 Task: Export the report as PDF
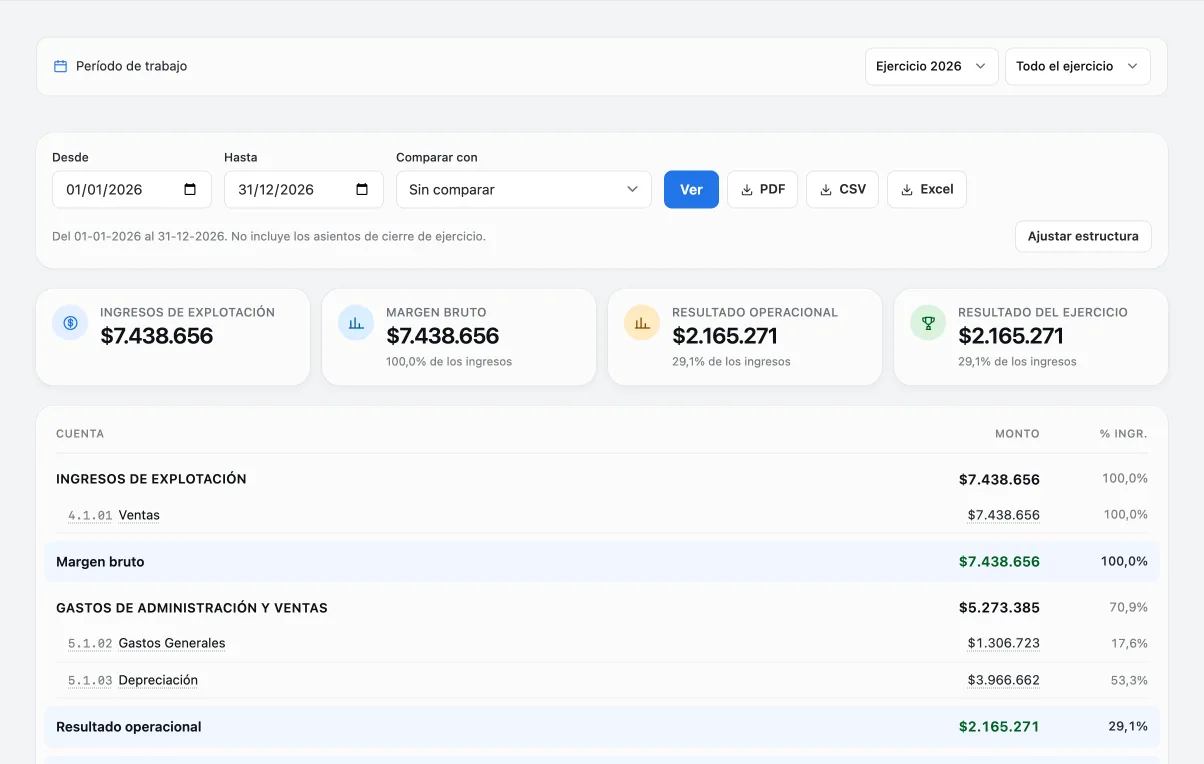click(762, 189)
